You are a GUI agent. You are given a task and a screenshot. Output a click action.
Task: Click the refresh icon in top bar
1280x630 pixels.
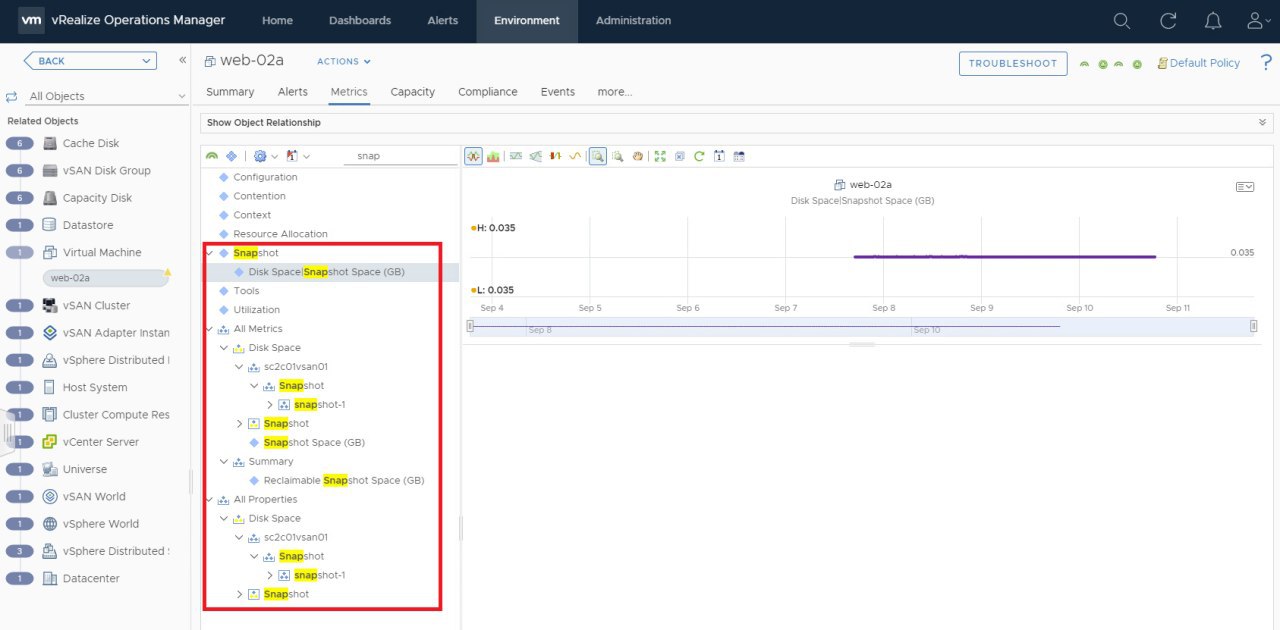click(1168, 21)
